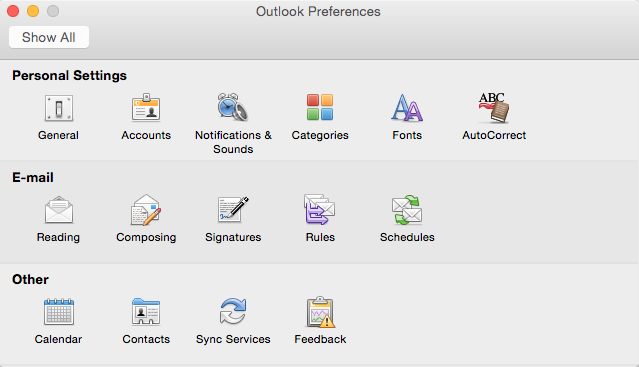
Task: Open the Categories colored squares icon
Action: 320,108
